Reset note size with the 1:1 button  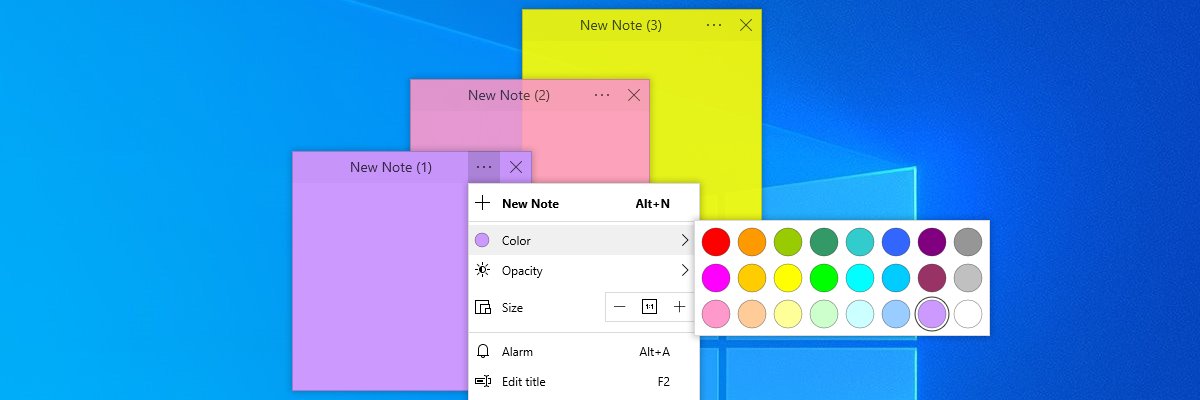pyautogui.click(x=649, y=307)
